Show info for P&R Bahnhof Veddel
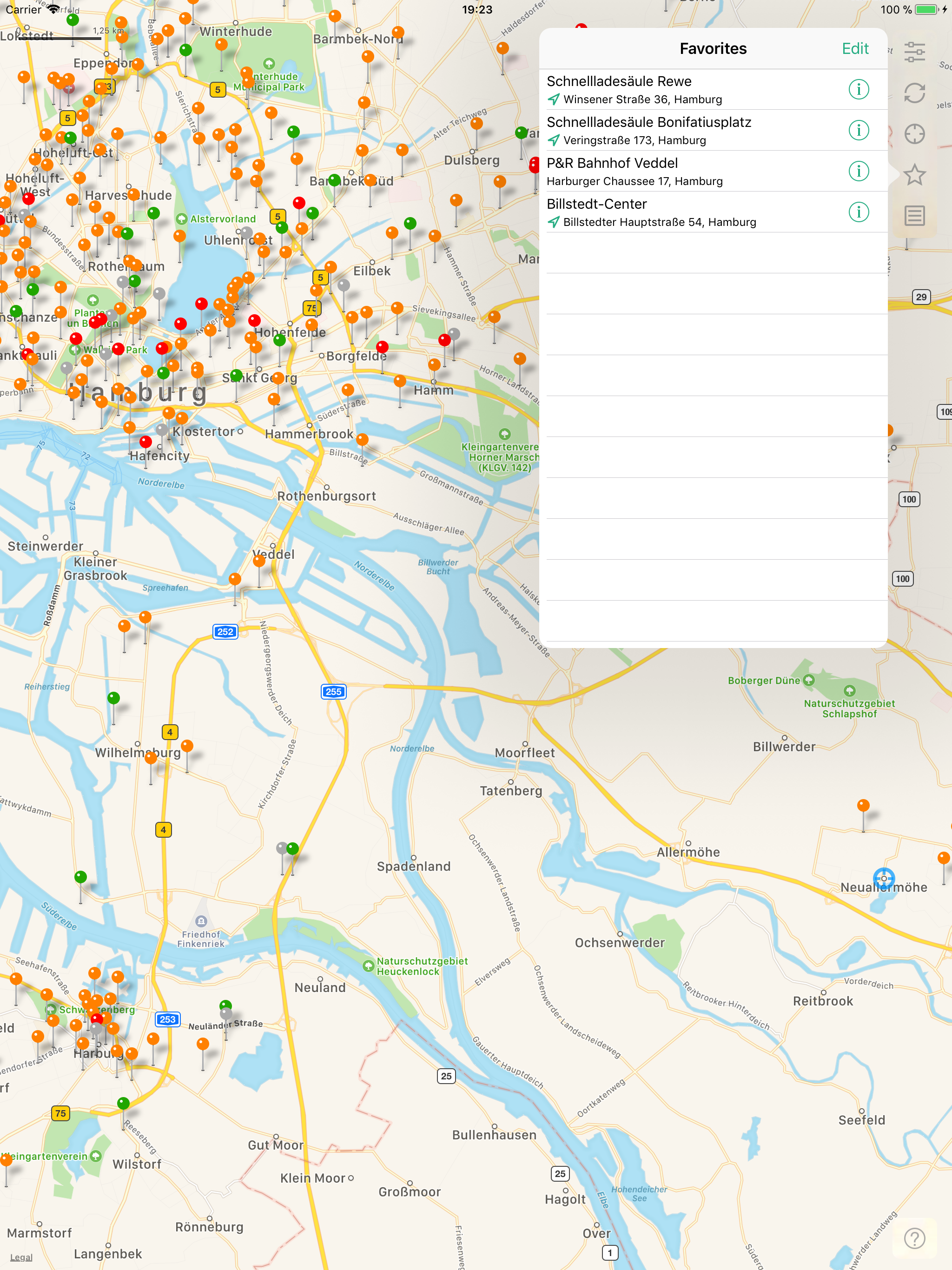This screenshot has height=1270, width=952. click(x=859, y=171)
